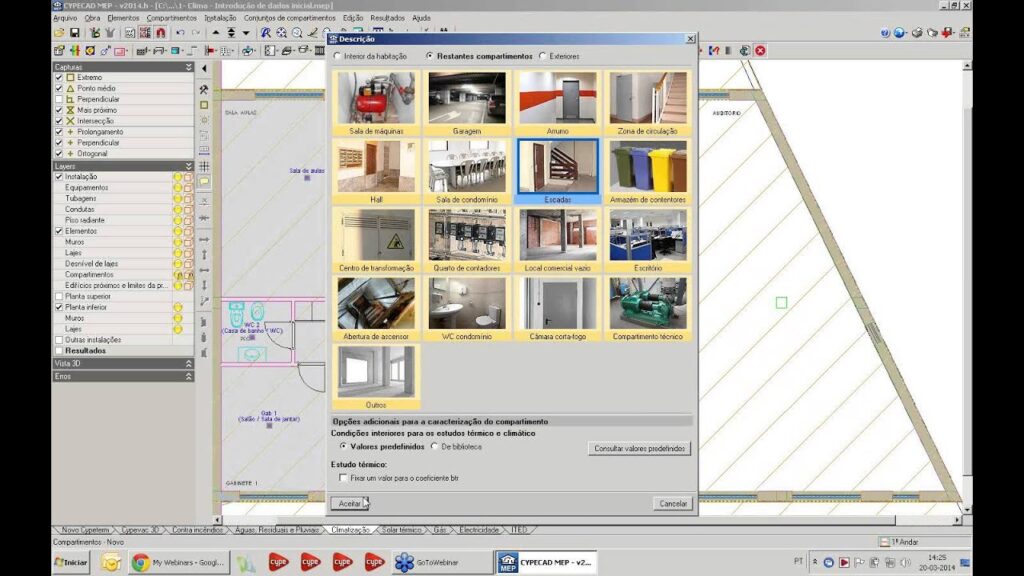This screenshot has height=576, width=1024.
Task: Click 'Consultar valores predefinidos' button
Action: pyautogui.click(x=638, y=449)
